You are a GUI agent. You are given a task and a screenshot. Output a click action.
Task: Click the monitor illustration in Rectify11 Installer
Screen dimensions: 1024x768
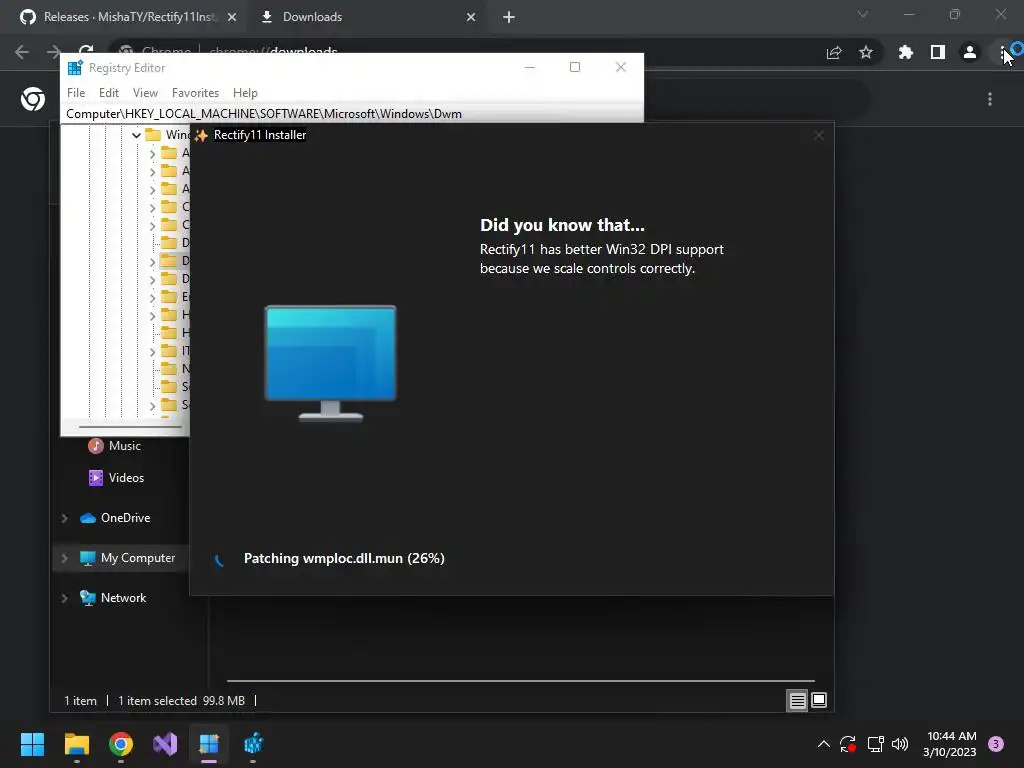pos(330,363)
